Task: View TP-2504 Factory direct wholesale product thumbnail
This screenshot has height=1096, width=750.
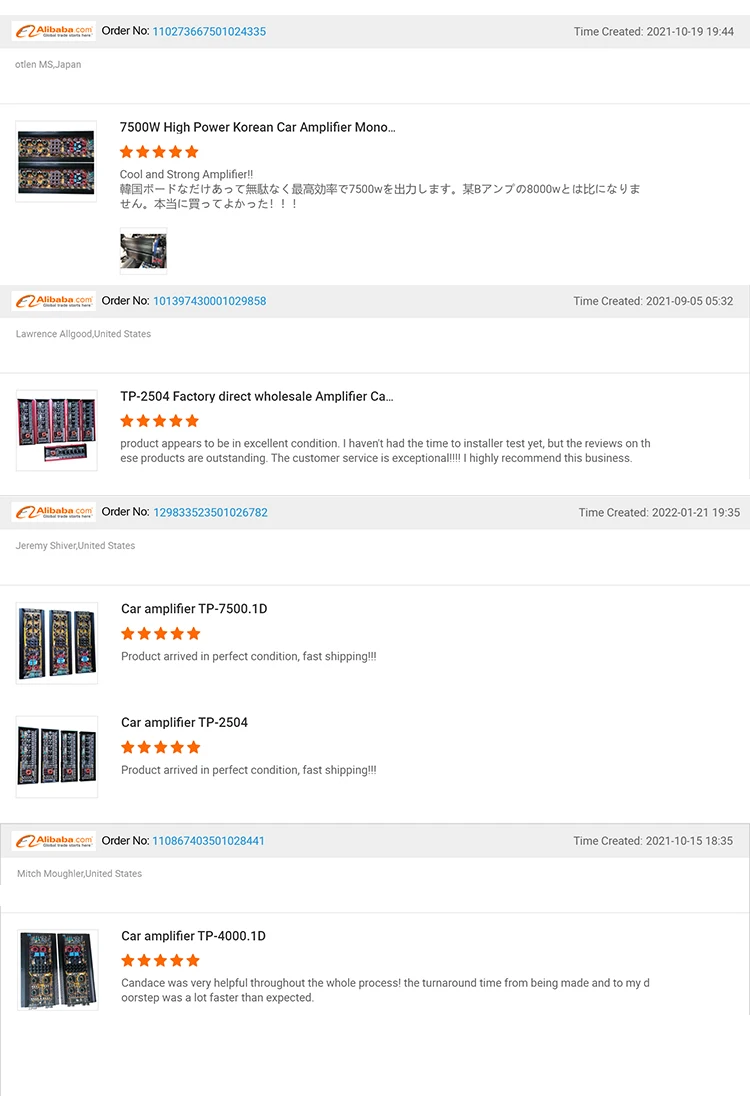Action: tap(57, 431)
